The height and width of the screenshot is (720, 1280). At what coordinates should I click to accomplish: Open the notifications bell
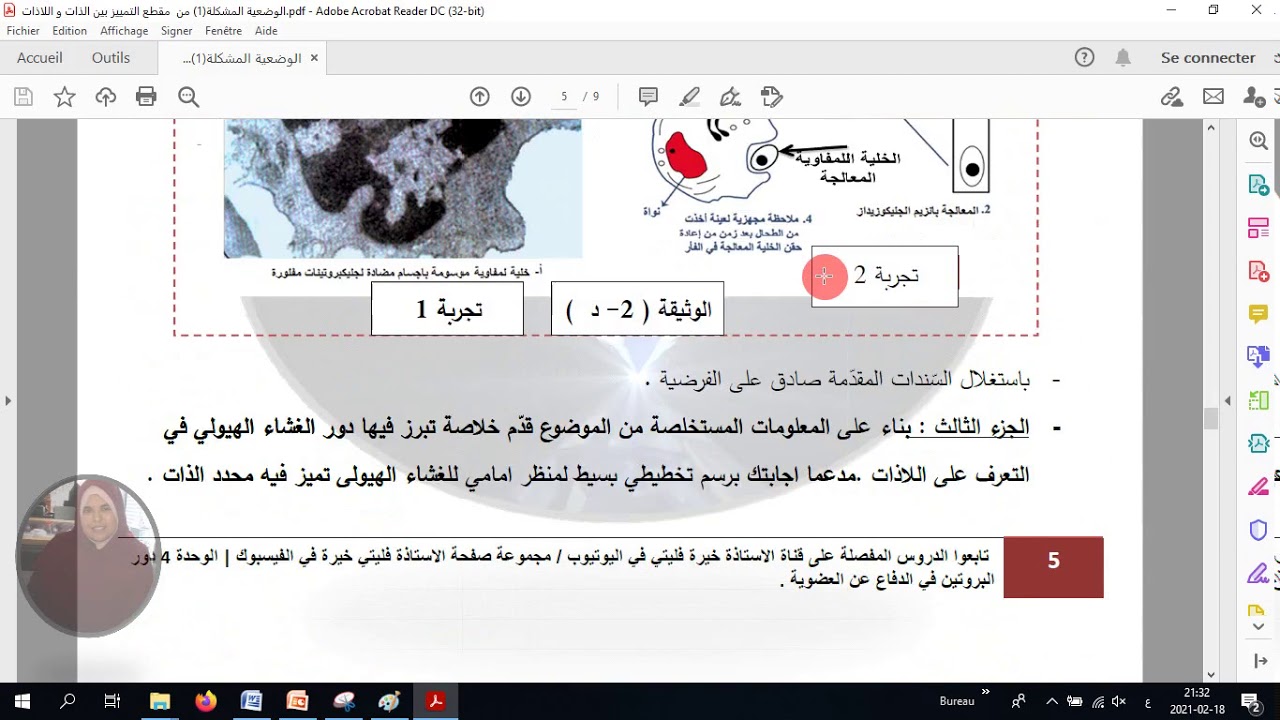coord(1123,58)
